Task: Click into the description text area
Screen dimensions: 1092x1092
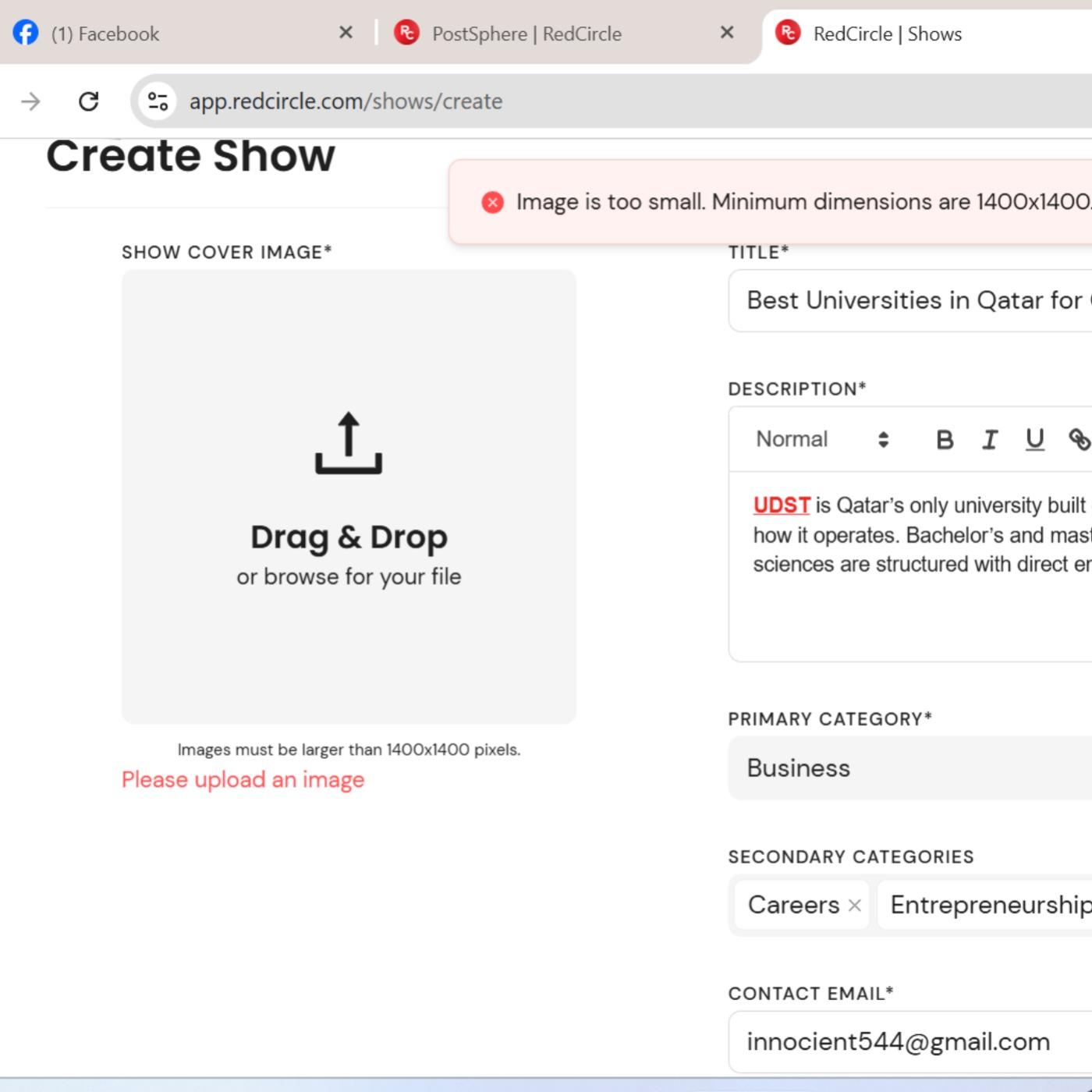Action: click(910, 566)
